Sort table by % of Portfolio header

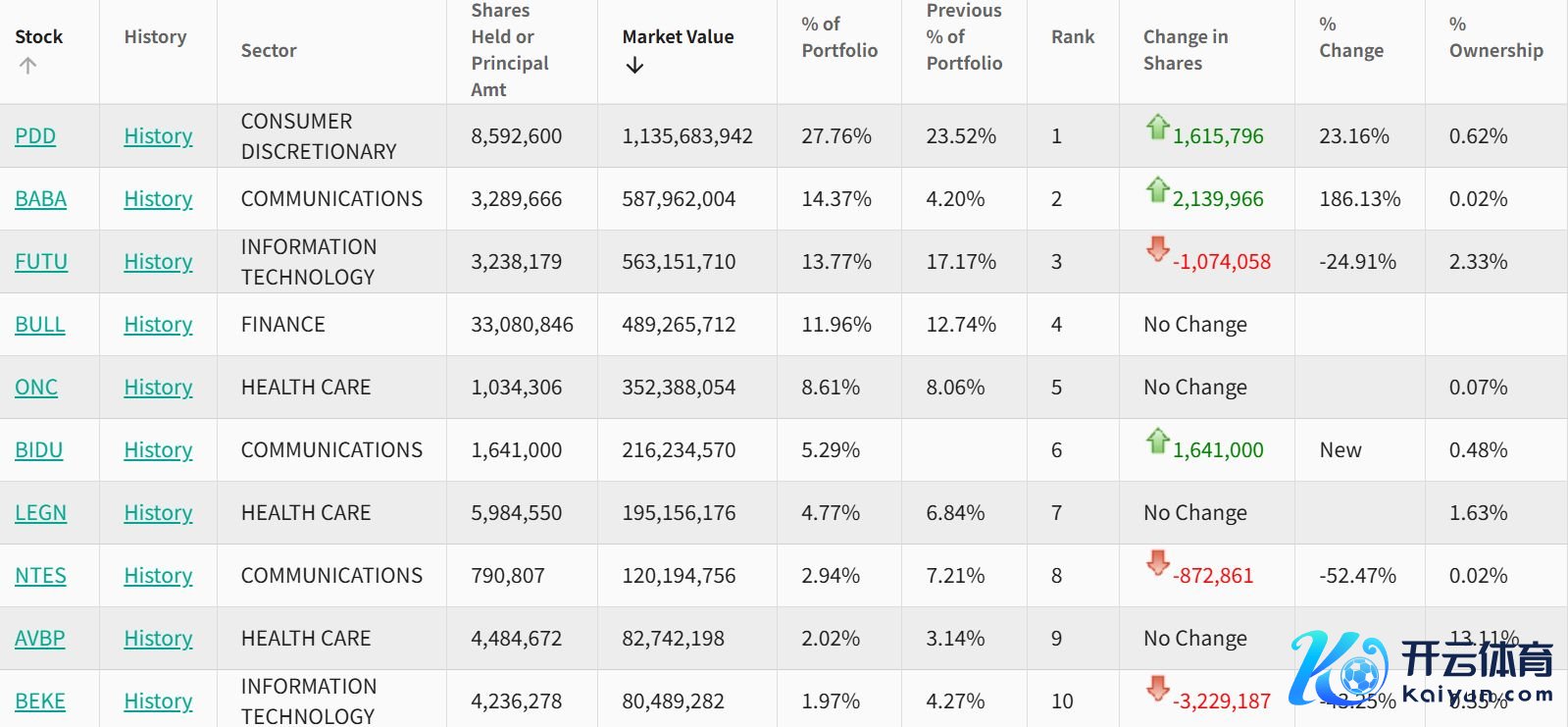tap(838, 37)
